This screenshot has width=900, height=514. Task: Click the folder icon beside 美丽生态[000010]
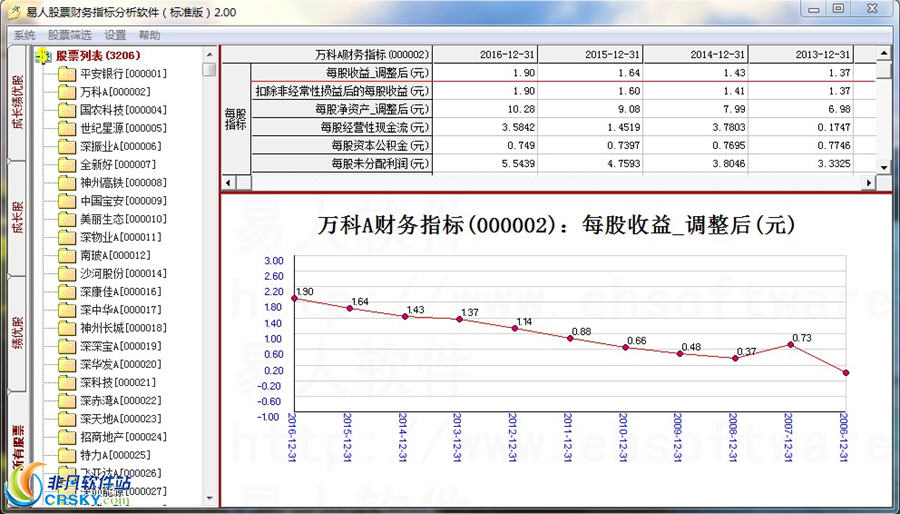coord(67,219)
